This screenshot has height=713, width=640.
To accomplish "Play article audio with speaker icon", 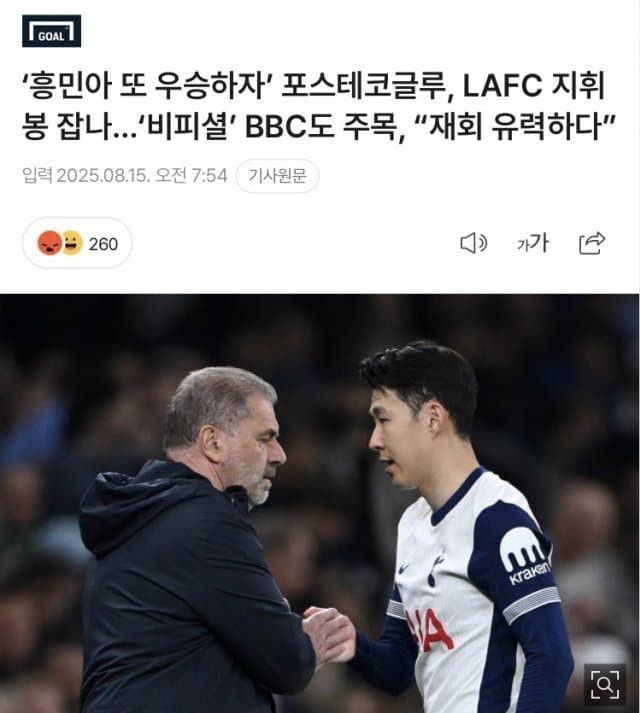I will pyautogui.click(x=473, y=243).
